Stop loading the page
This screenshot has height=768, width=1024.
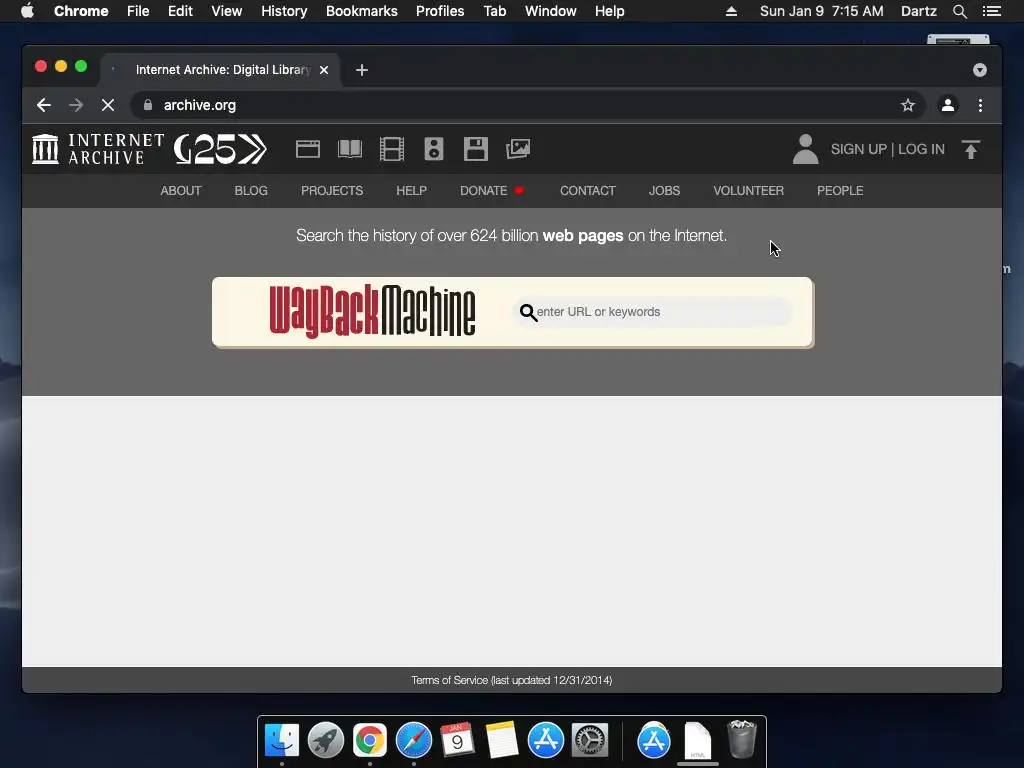click(x=108, y=105)
